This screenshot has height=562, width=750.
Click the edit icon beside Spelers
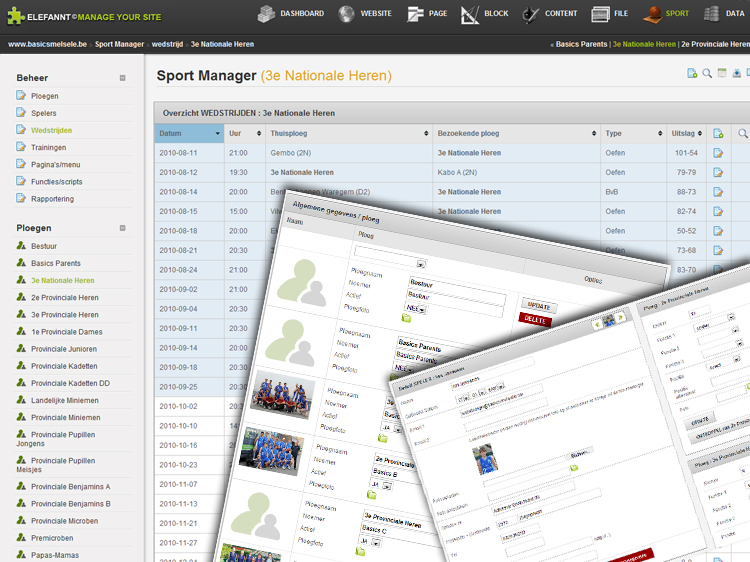point(21,112)
